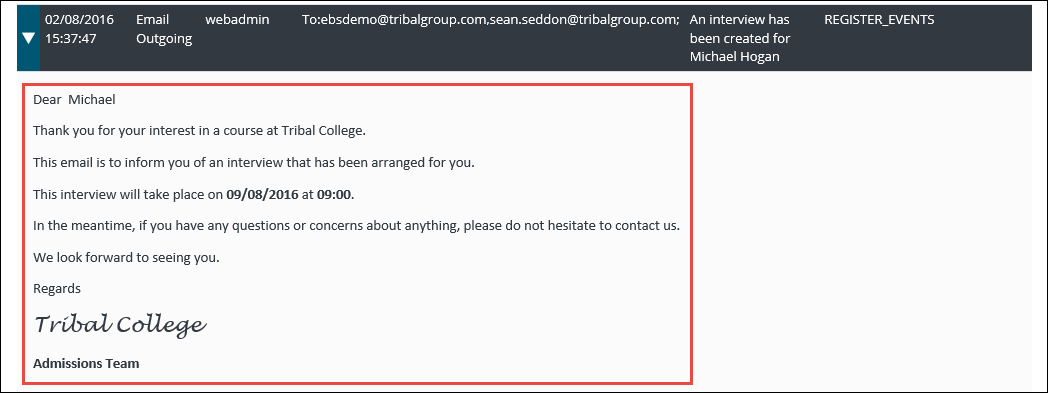Click the Email Outgoing type cell

(x=164, y=29)
